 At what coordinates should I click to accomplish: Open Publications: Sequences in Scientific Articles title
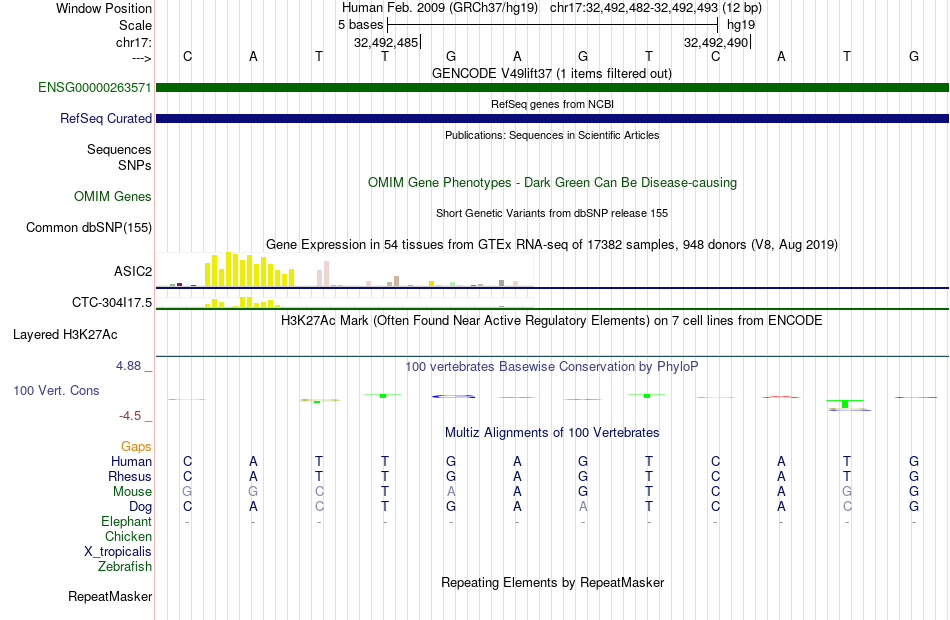tap(552, 135)
